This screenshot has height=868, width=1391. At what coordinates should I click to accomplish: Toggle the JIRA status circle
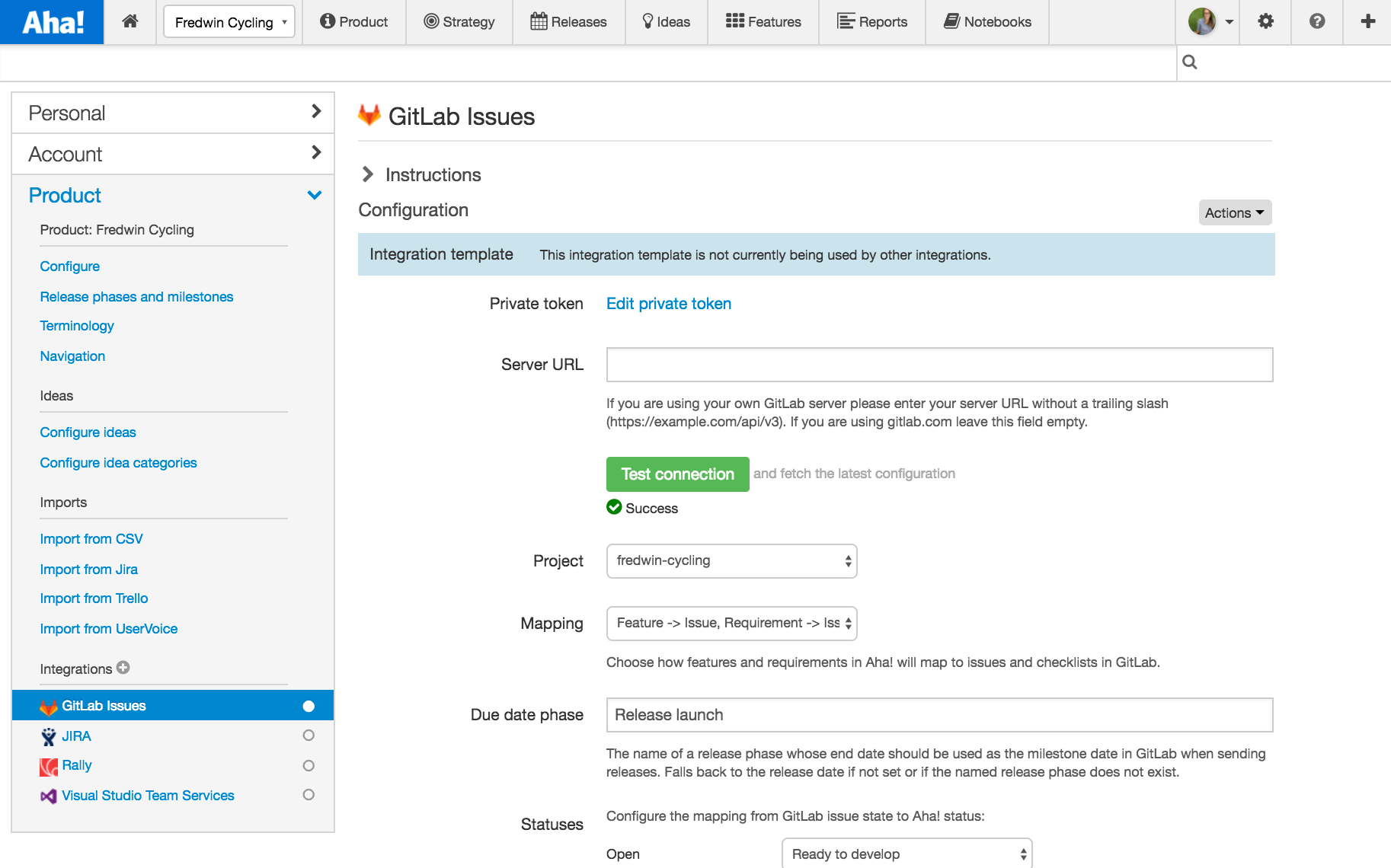309,736
